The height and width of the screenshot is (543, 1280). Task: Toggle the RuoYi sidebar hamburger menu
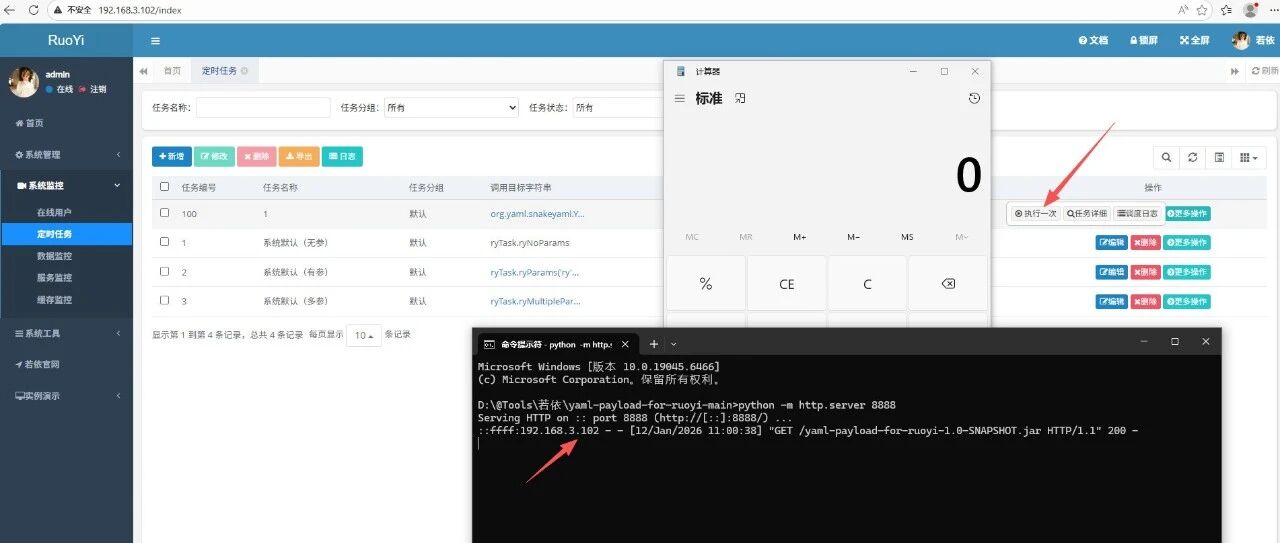click(155, 41)
